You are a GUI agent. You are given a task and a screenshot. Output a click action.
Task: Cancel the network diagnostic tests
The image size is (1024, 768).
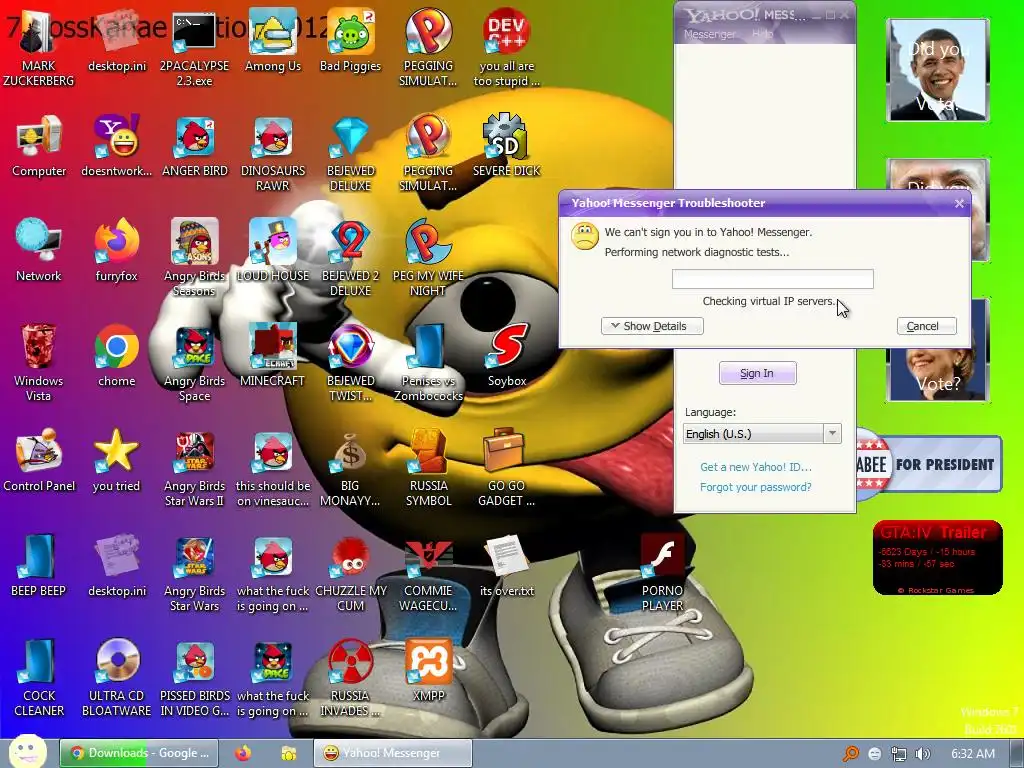[927, 326]
